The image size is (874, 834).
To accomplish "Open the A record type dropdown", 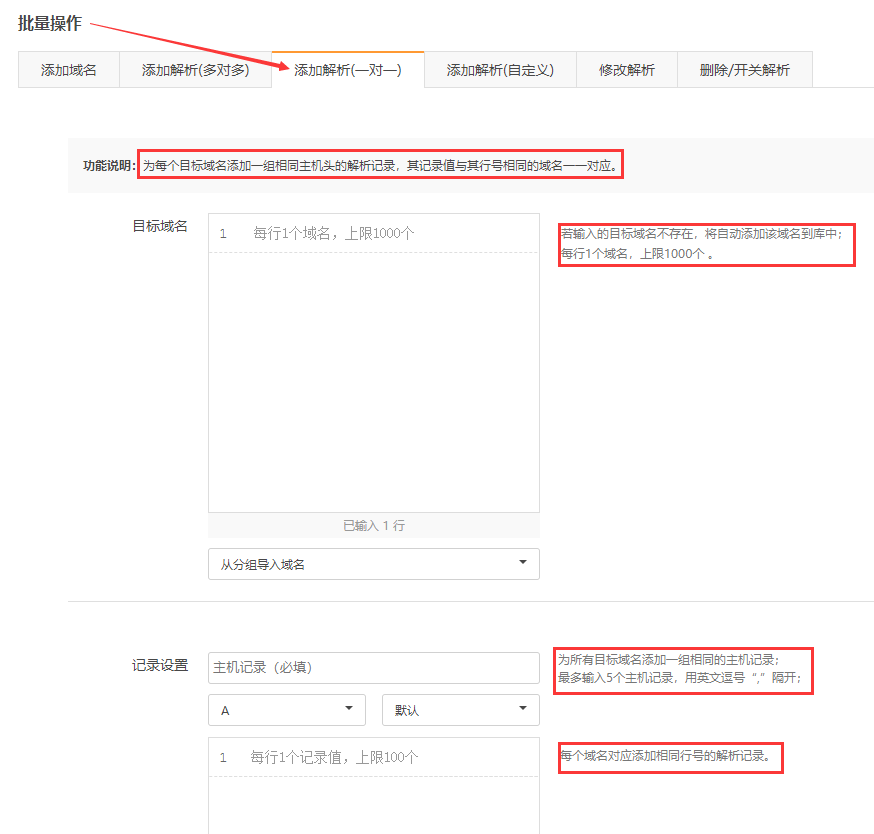I will pyautogui.click(x=286, y=710).
